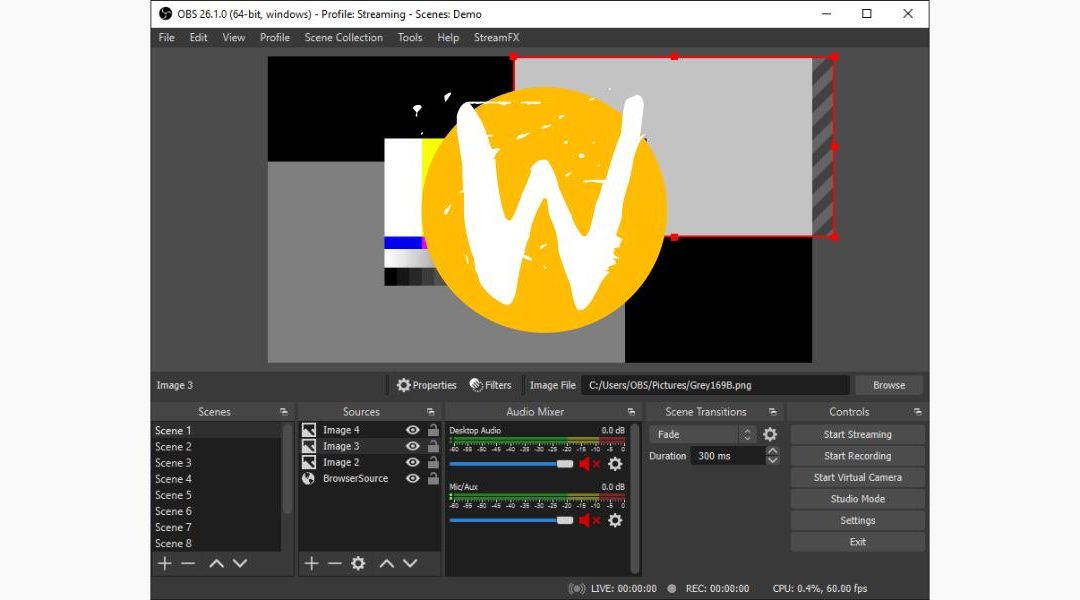Open the Scene Collection menu
This screenshot has height=600, width=1080.
click(343, 38)
